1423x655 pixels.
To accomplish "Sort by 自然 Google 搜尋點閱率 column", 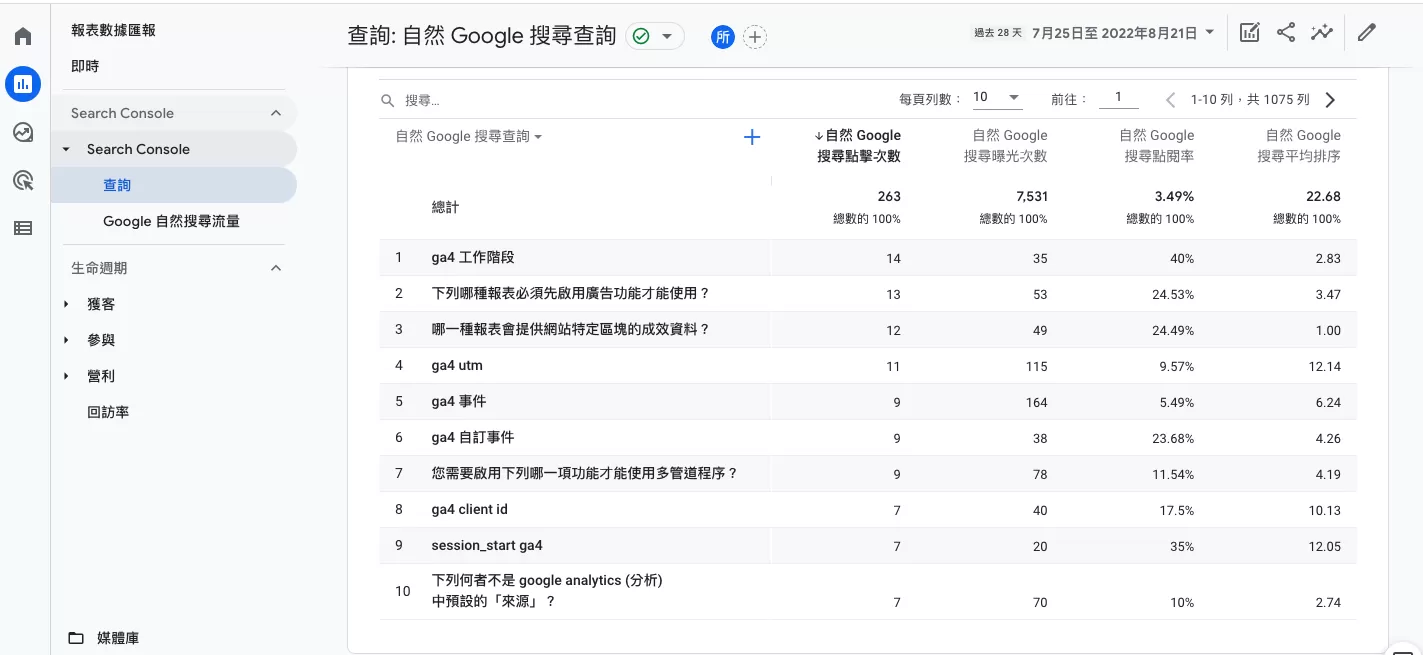I will pyautogui.click(x=1157, y=146).
